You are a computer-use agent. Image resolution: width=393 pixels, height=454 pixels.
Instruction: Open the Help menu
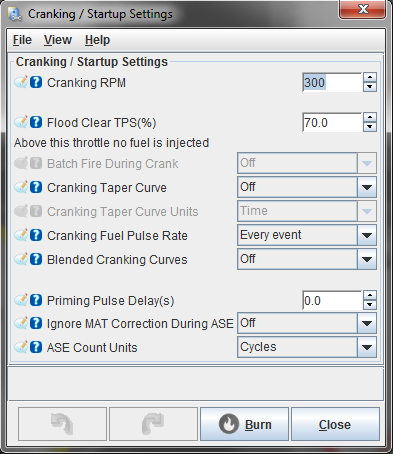coord(97,40)
